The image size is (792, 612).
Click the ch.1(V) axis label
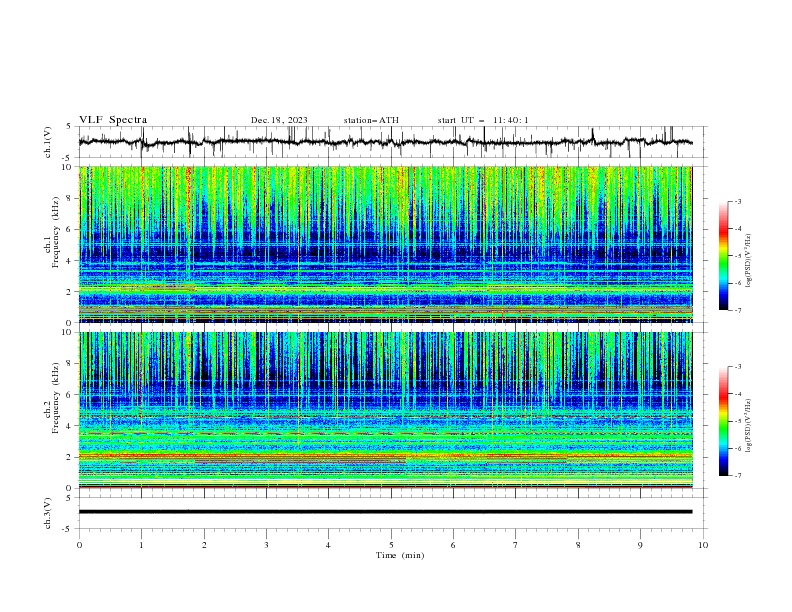48,142
